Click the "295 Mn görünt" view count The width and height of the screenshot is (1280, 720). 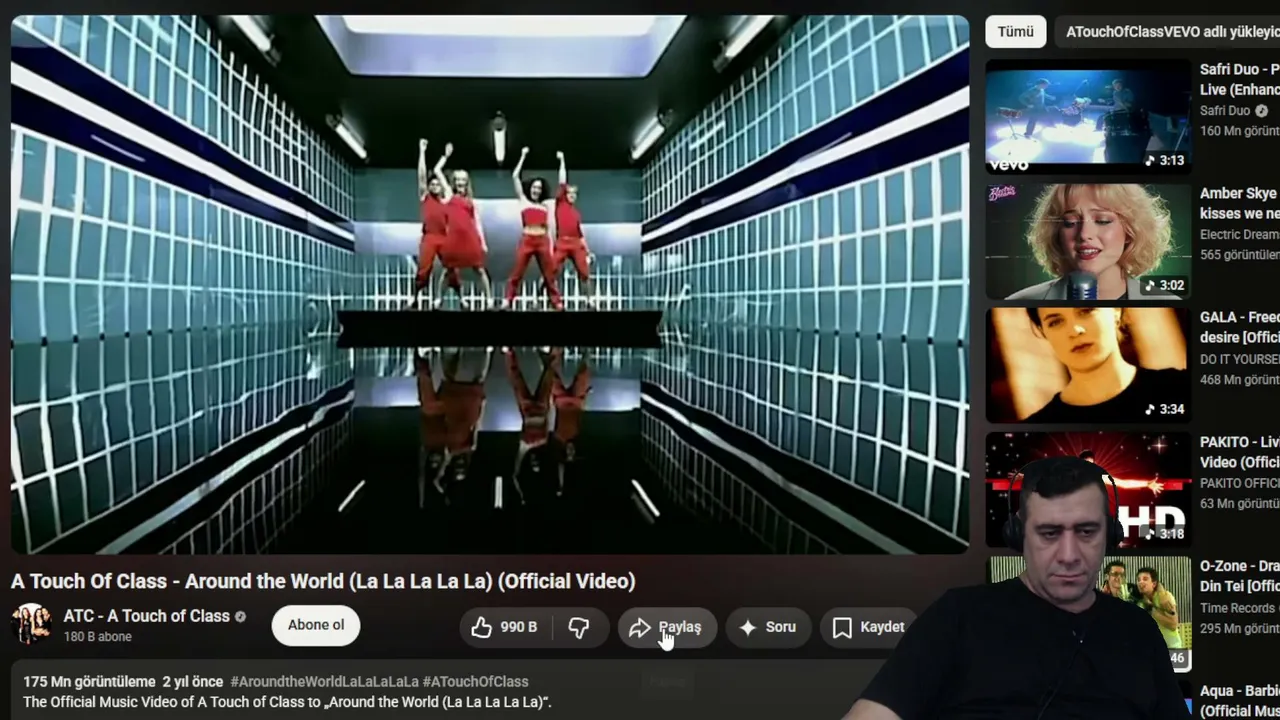click(x=1240, y=628)
